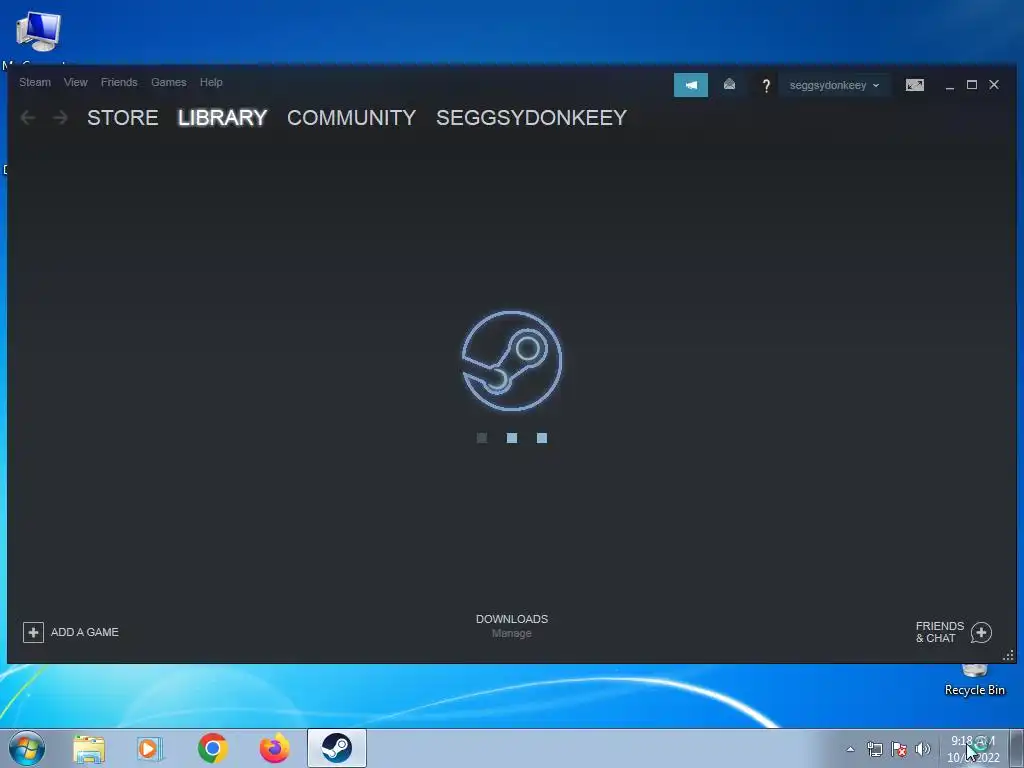
Task: Click the Friends chat bubble plus icon
Action: [981, 632]
